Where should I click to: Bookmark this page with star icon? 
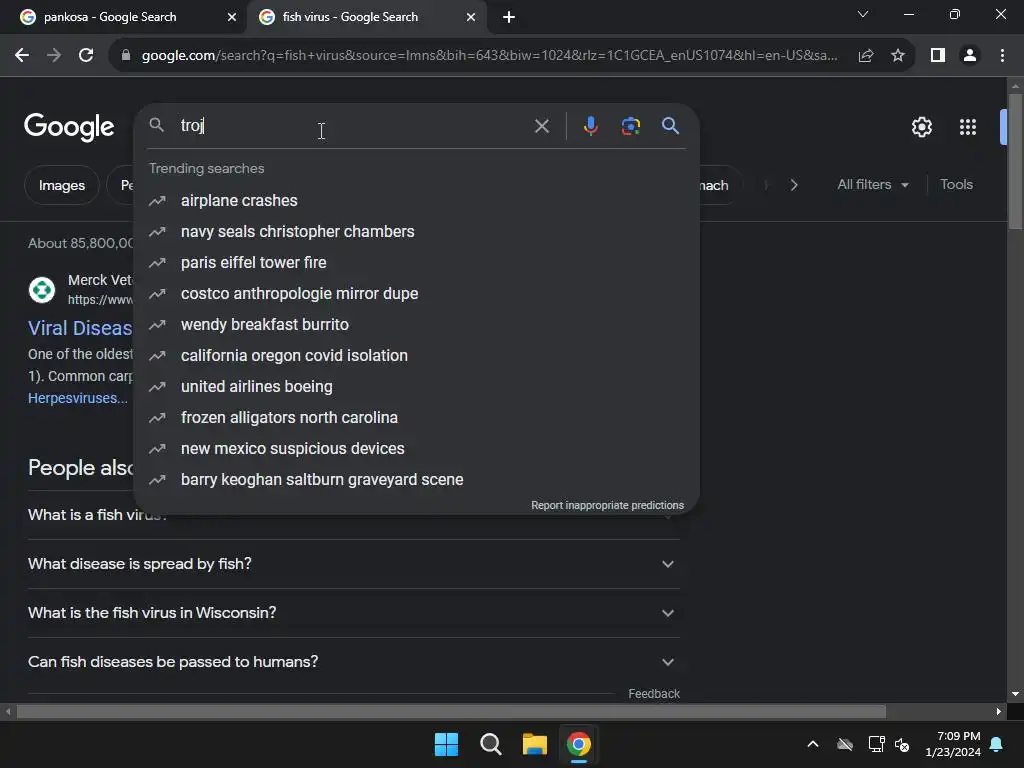898,56
